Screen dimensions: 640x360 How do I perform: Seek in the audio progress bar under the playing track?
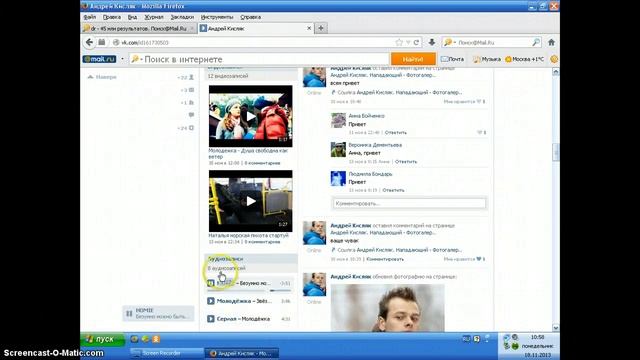click(x=249, y=291)
